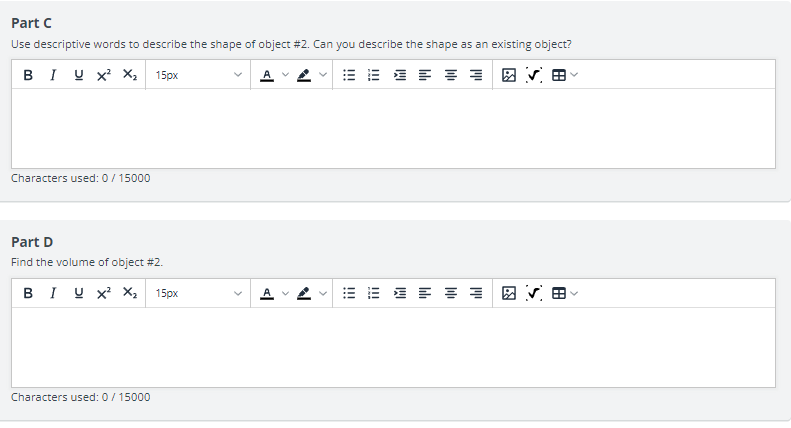
Task: Click text color icon in Part C
Action: pyautogui.click(x=267, y=75)
